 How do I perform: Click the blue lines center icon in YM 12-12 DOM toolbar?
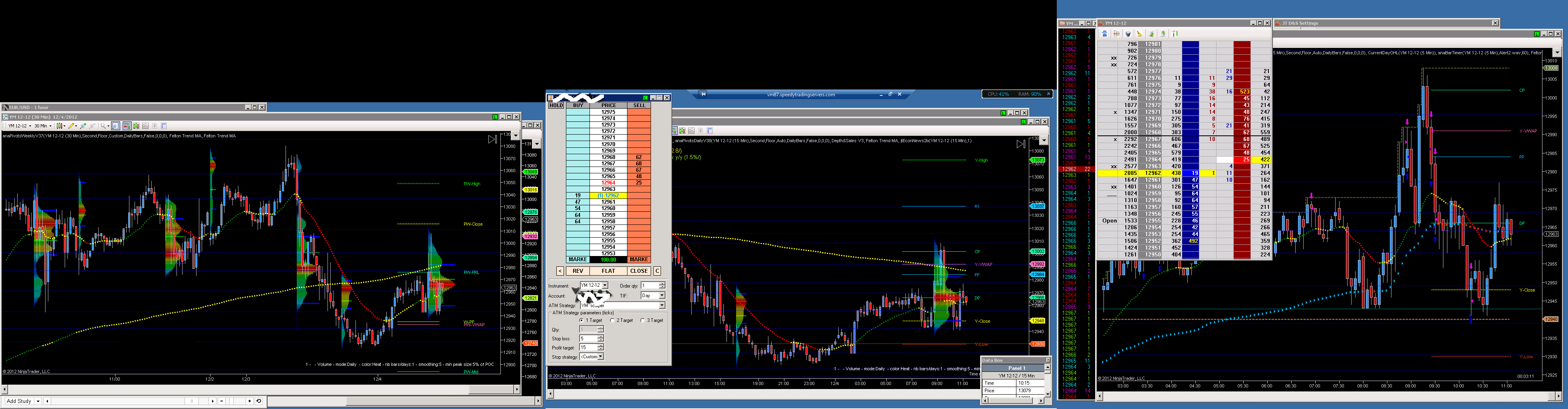tap(1105, 34)
